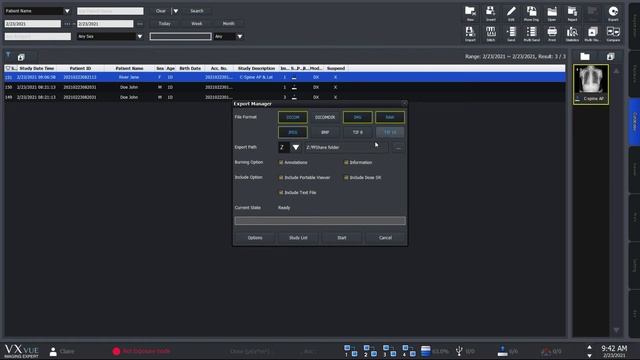Click Options button in Export Manager
Screen dimensions: 640x360
coord(255,238)
